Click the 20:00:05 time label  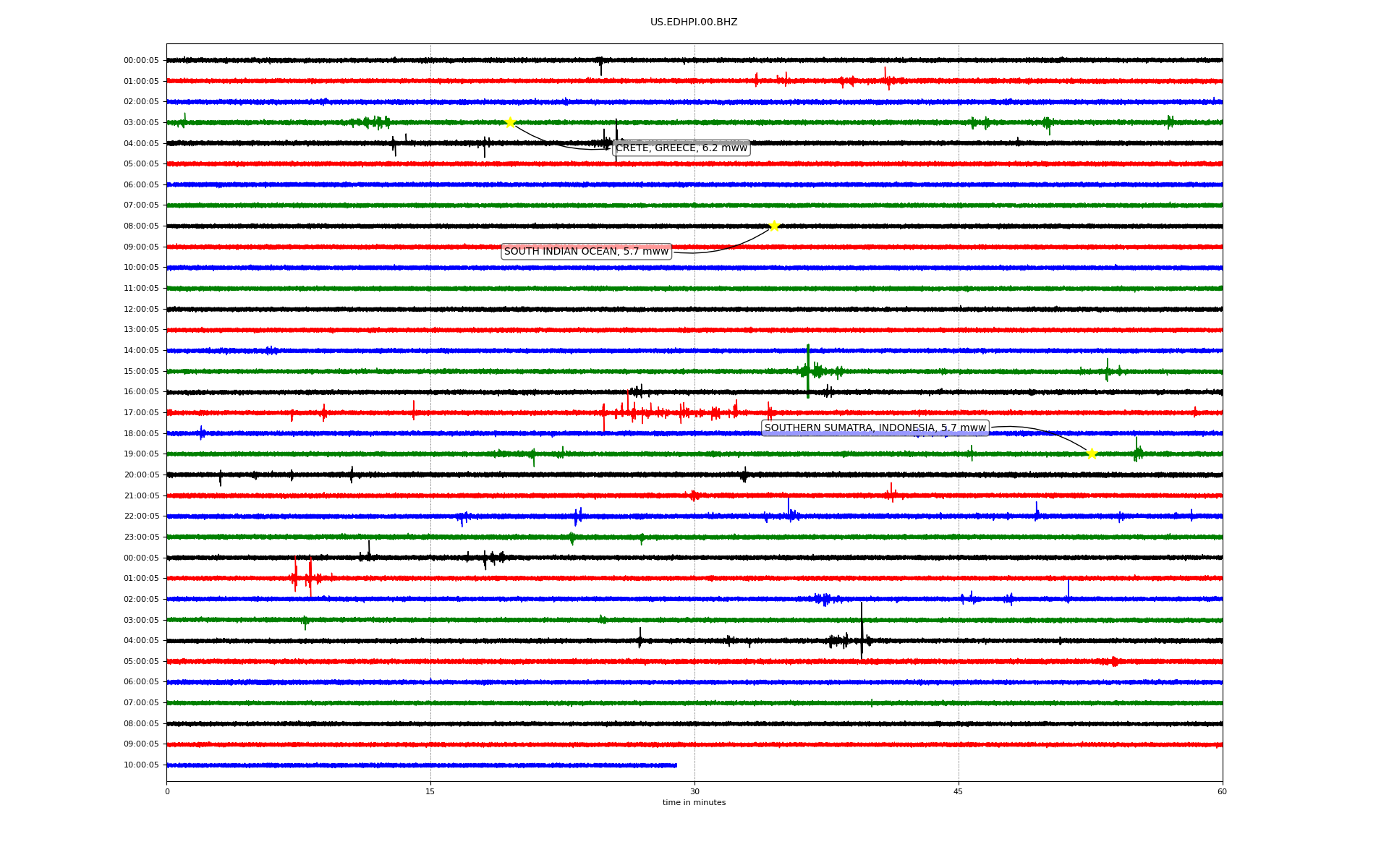point(141,475)
